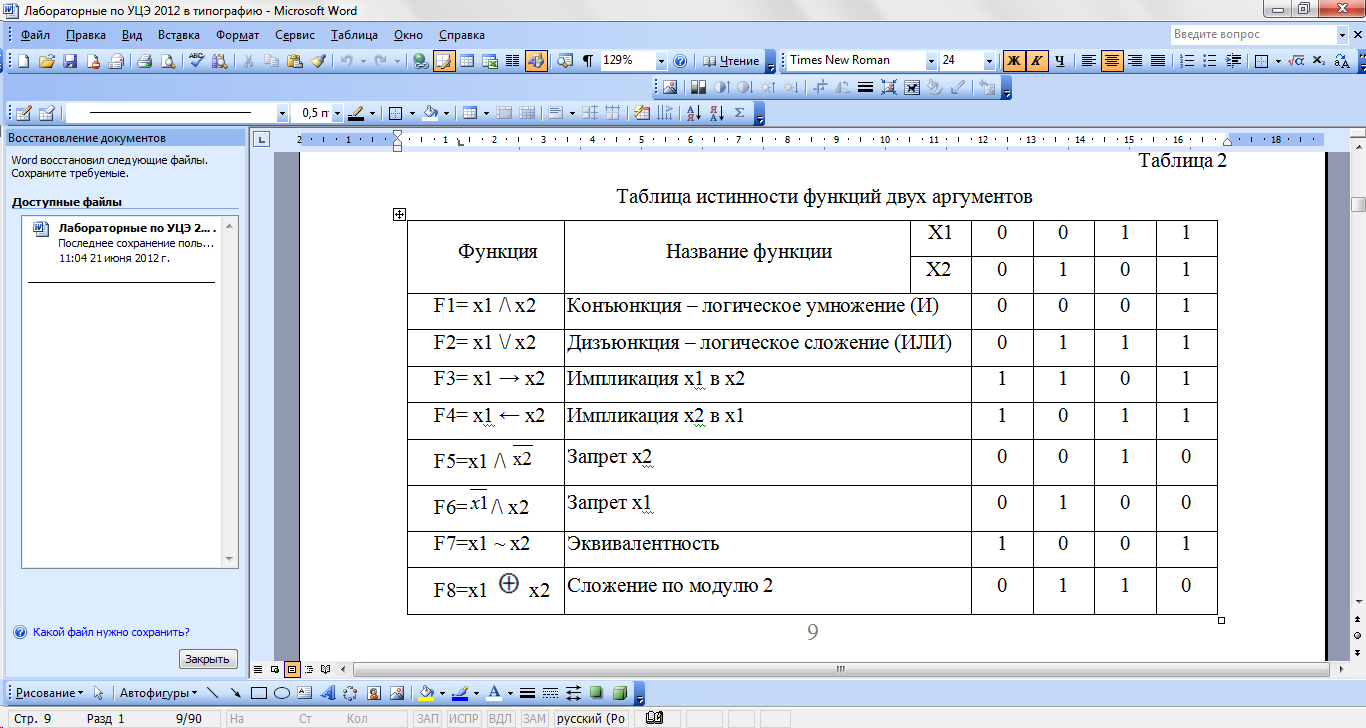Open the Times New Roman font dropdown
Screen dimensions: 1366x728
(931, 61)
